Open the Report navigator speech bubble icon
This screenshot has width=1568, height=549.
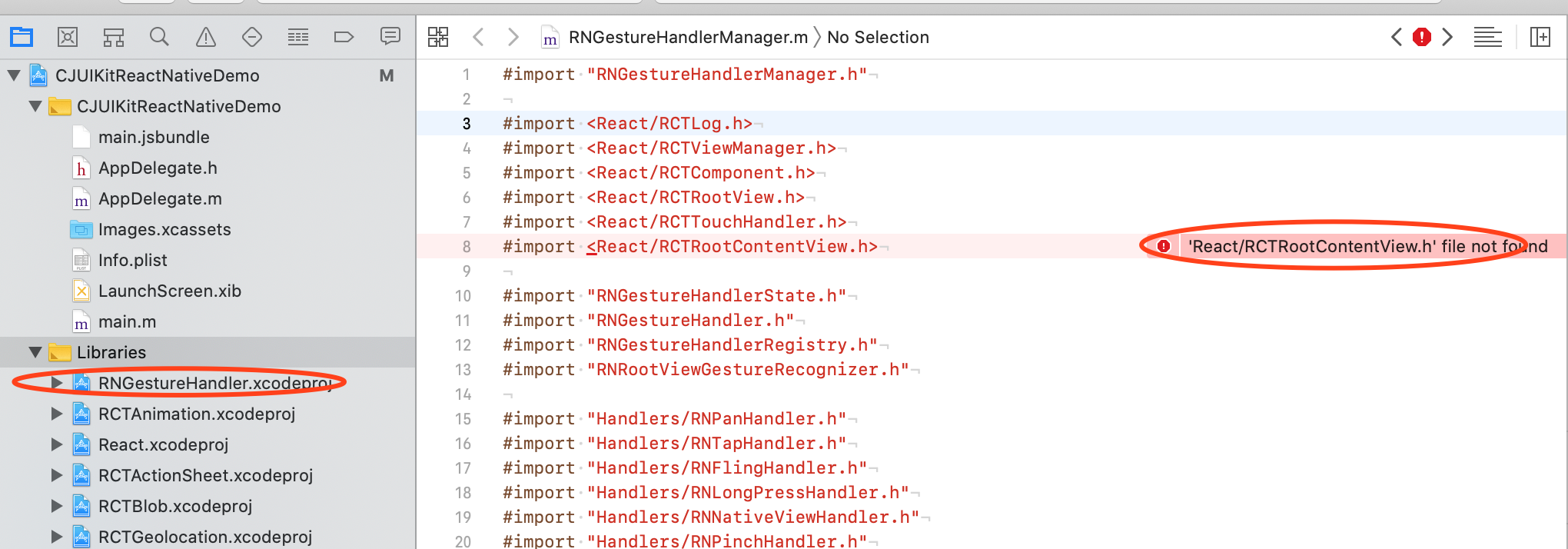[390, 36]
